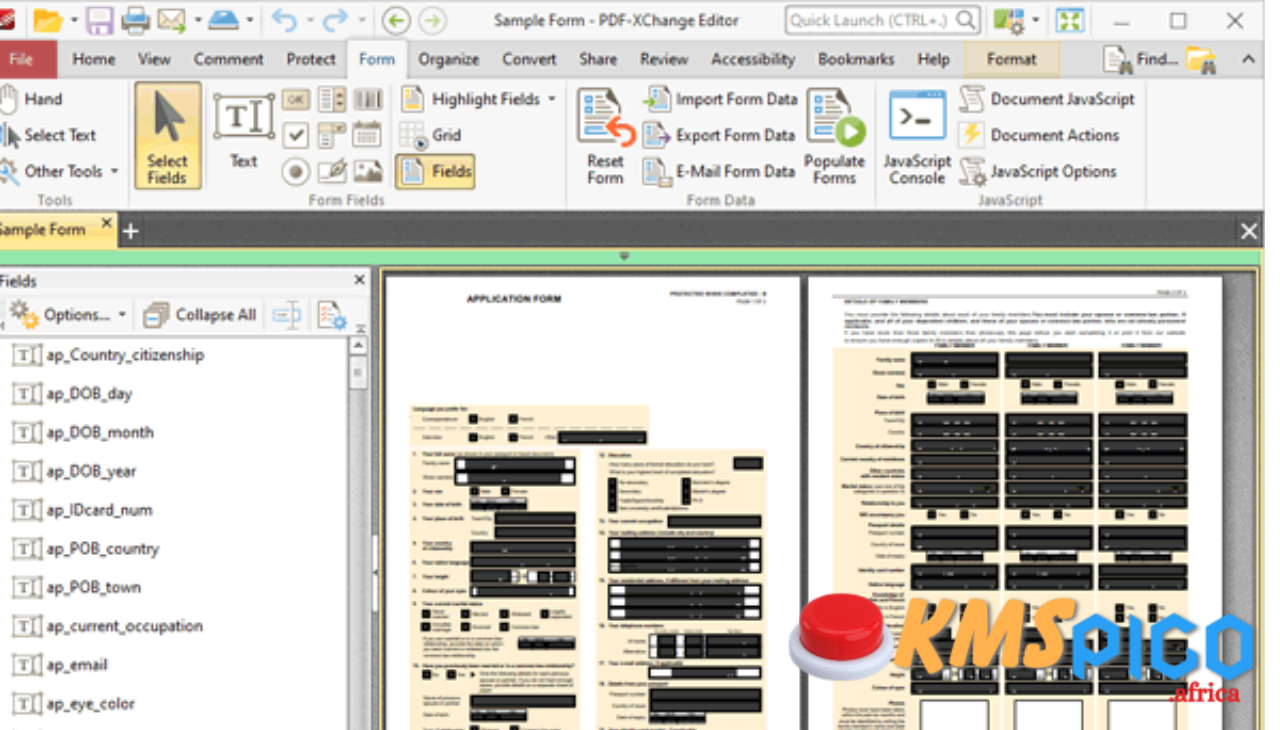Click the Redo arrow
Viewport: 1280px width, 730px height.
click(334, 20)
